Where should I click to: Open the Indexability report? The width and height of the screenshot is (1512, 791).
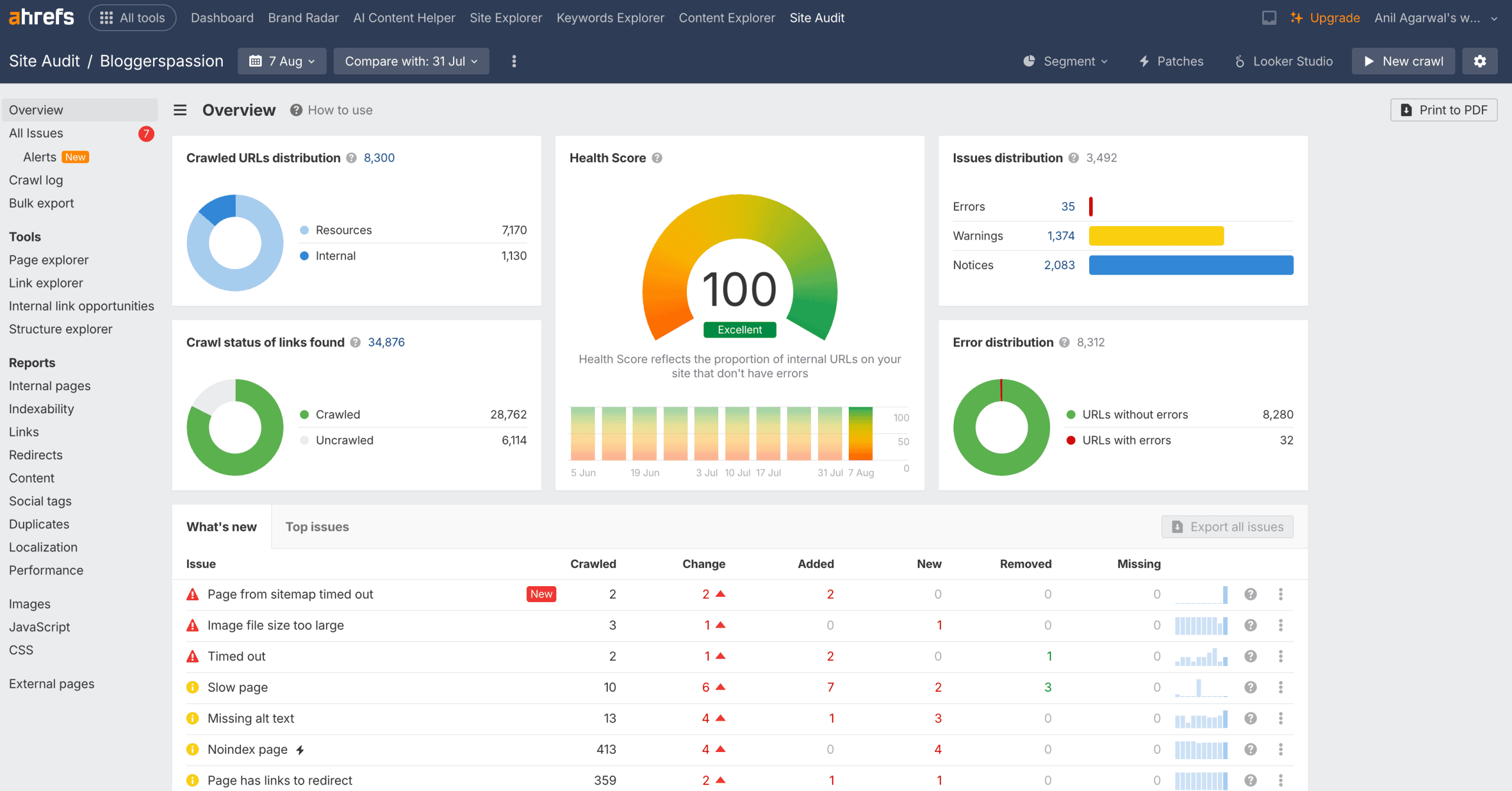pos(41,408)
